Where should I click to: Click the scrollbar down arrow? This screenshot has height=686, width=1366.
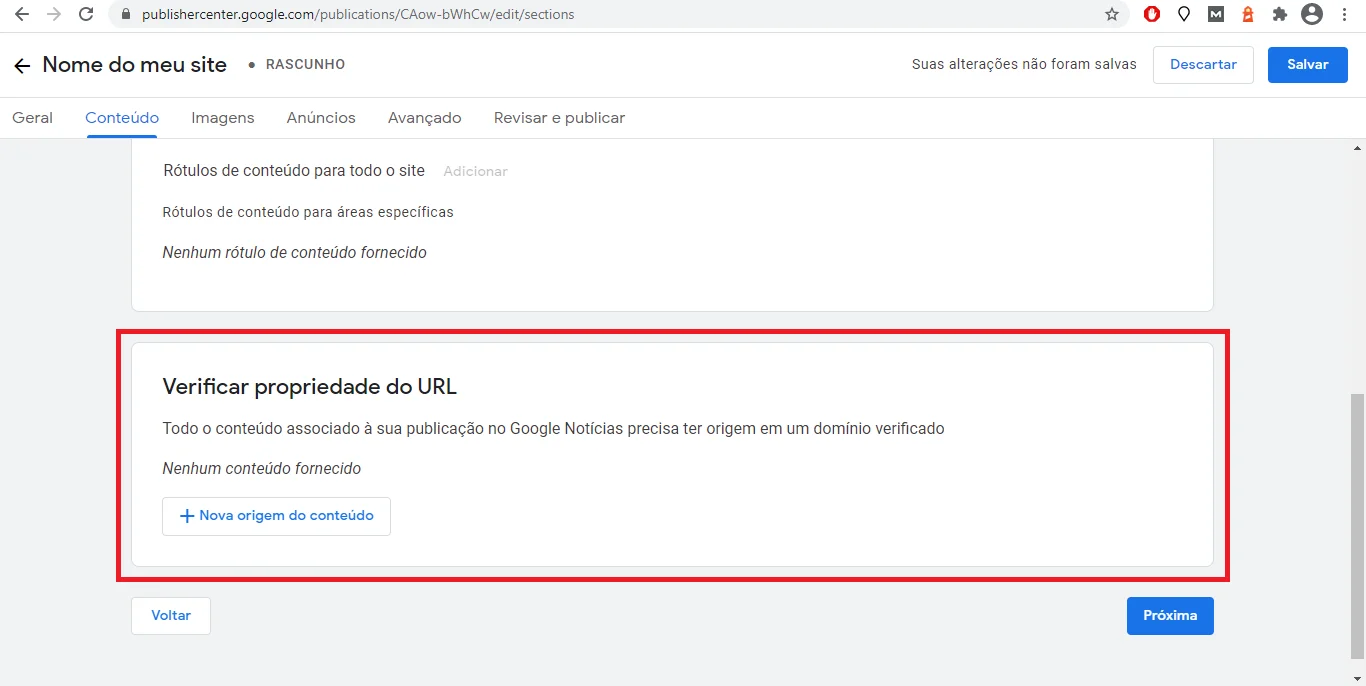(x=1357, y=677)
